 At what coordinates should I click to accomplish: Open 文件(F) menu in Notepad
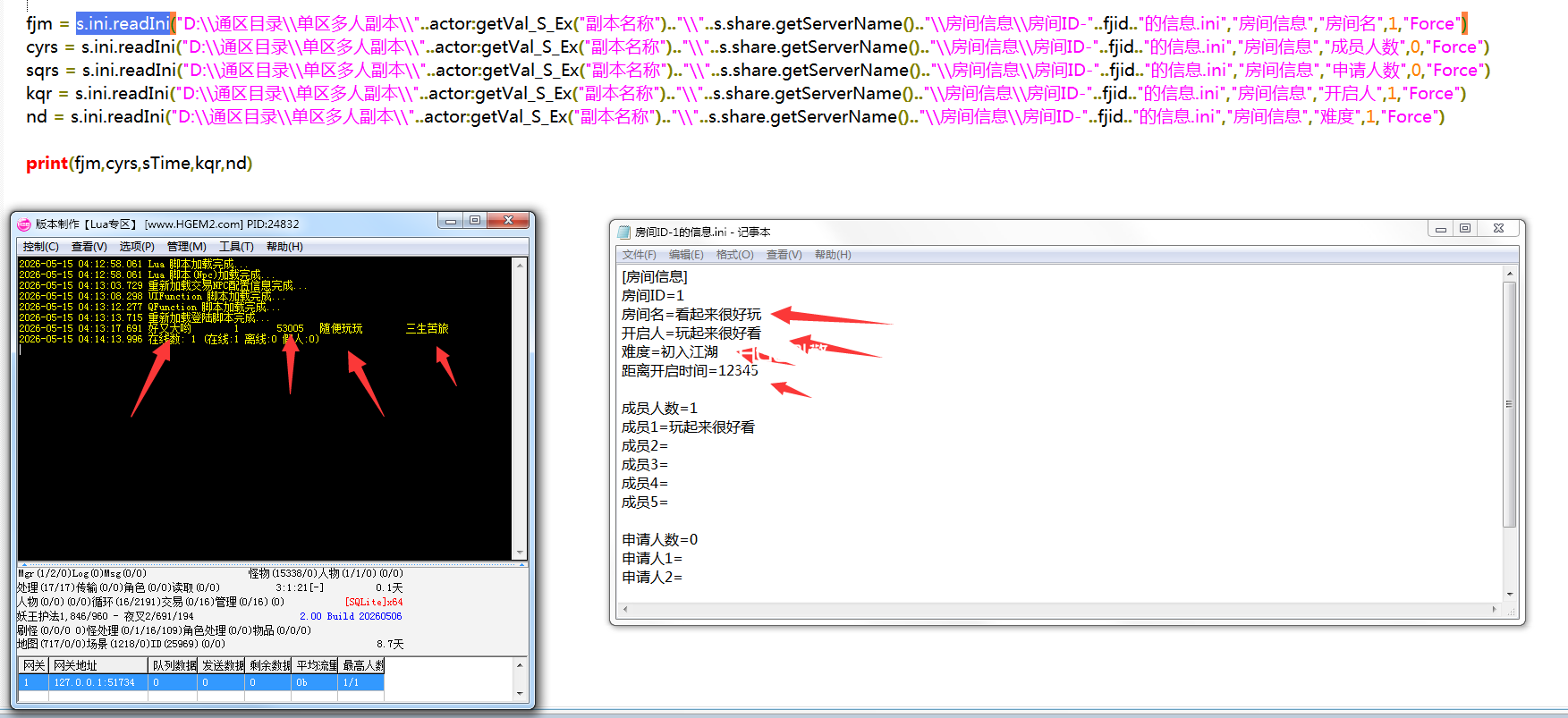[x=639, y=255]
